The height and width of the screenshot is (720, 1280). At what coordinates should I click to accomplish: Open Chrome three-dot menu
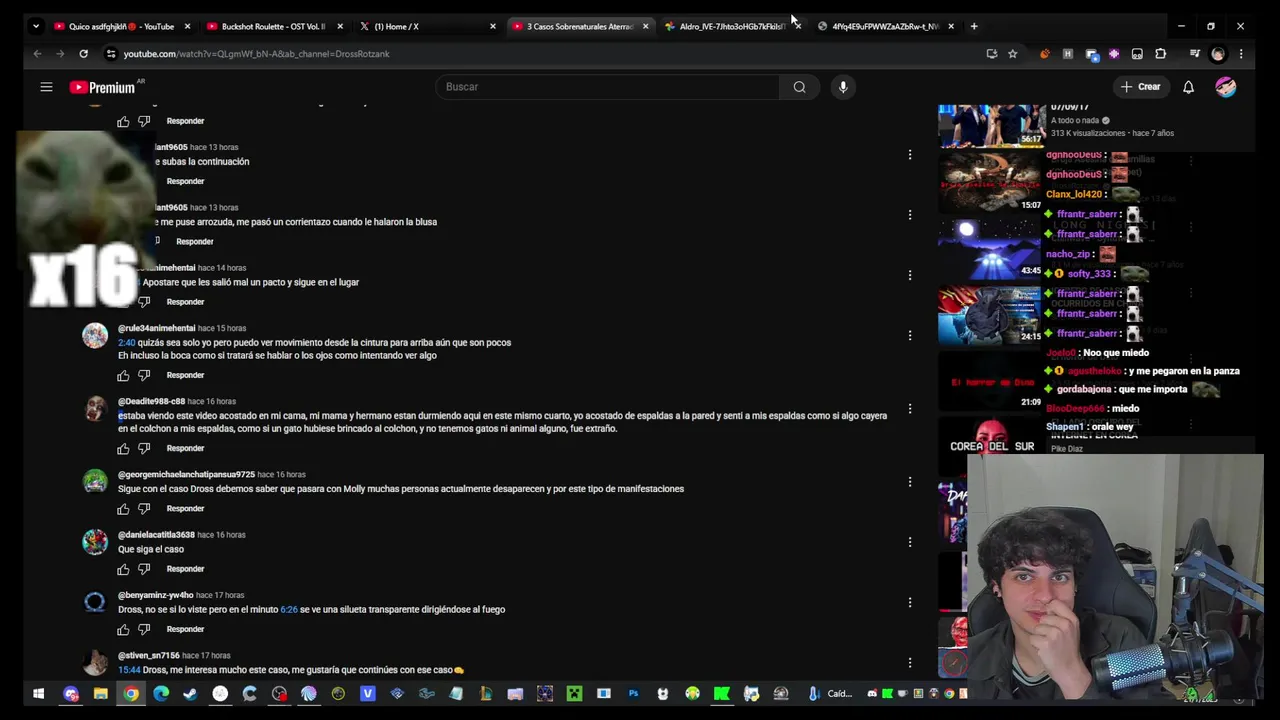tap(1241, 54)
